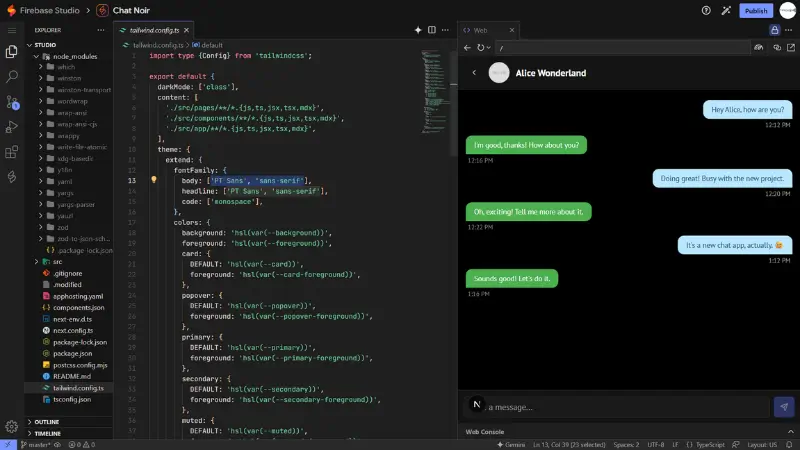This screenshot has width=800, height=450.
Task: Toggle the hamburger menu in the activity bar
Action: tap(12, 30)
